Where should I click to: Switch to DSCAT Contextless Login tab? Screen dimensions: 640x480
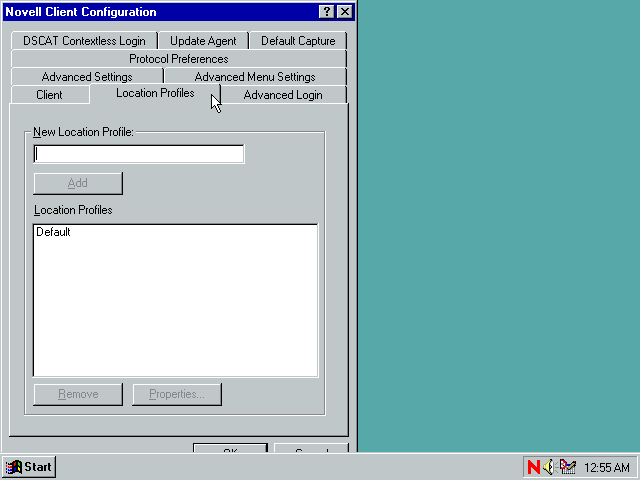click(84, 41)
